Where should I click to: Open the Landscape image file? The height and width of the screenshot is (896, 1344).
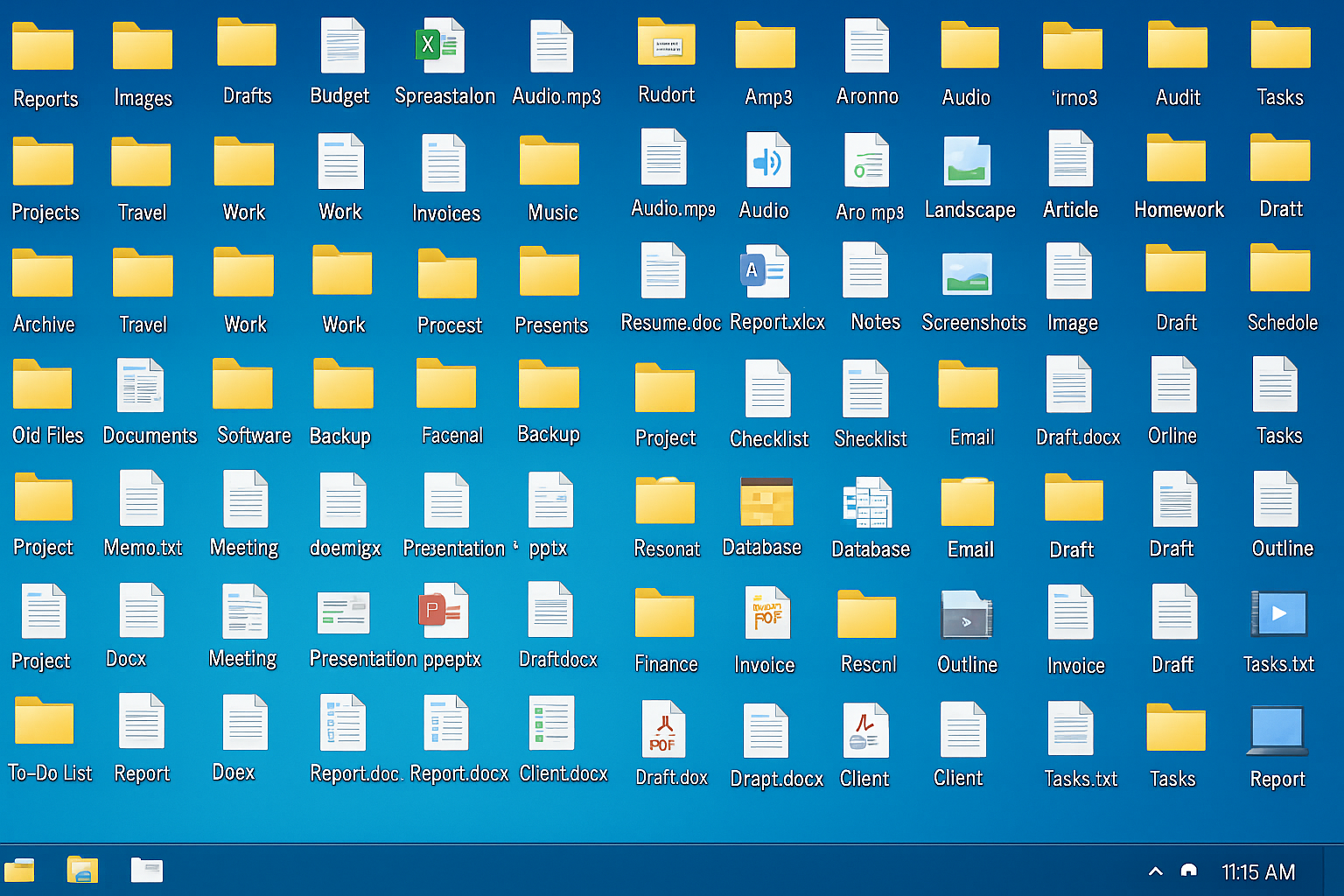(x=967, y=162)
